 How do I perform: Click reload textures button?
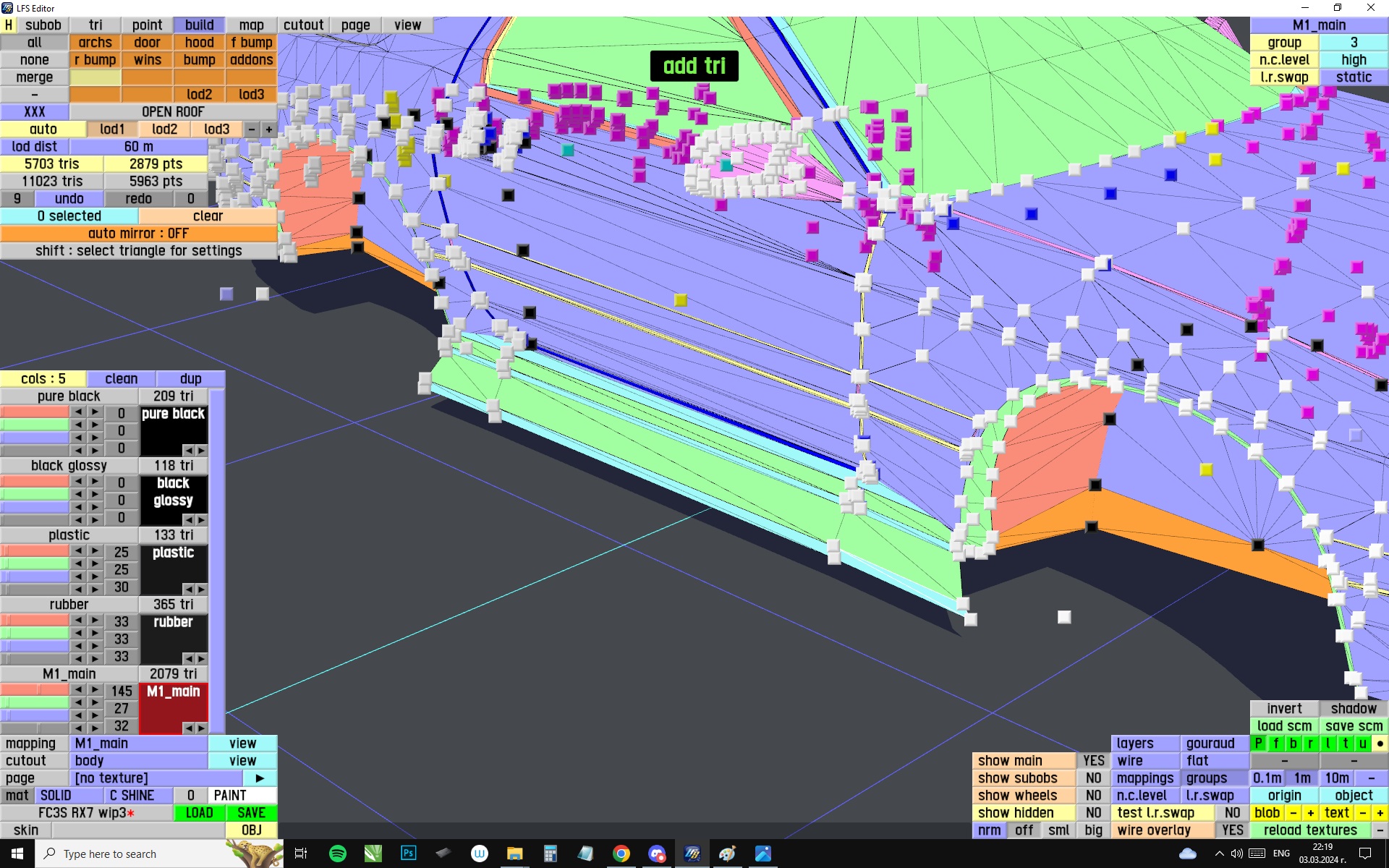coord(1309,830)
